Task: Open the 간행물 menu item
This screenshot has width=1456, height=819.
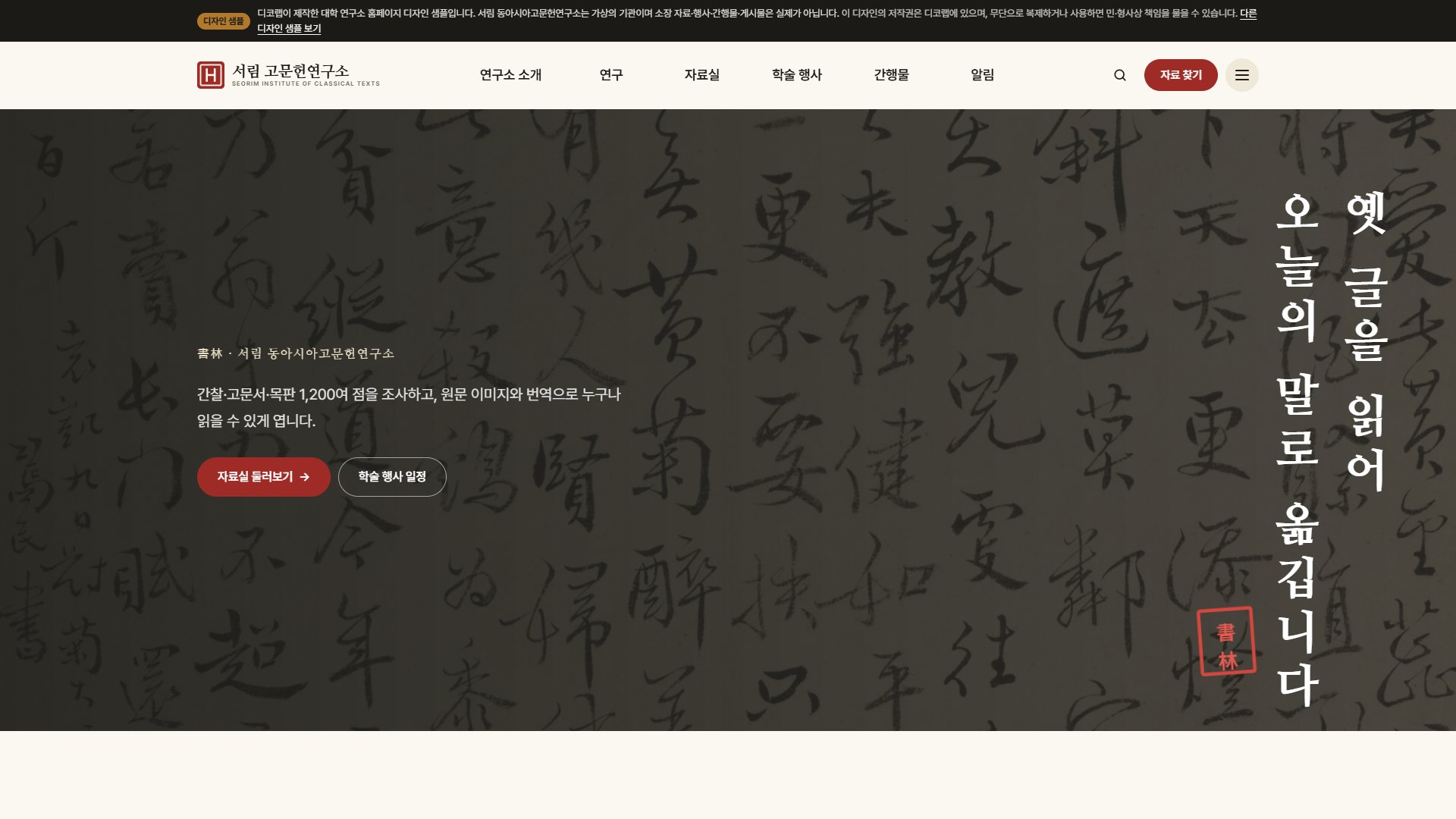Action: coord(891,75)
